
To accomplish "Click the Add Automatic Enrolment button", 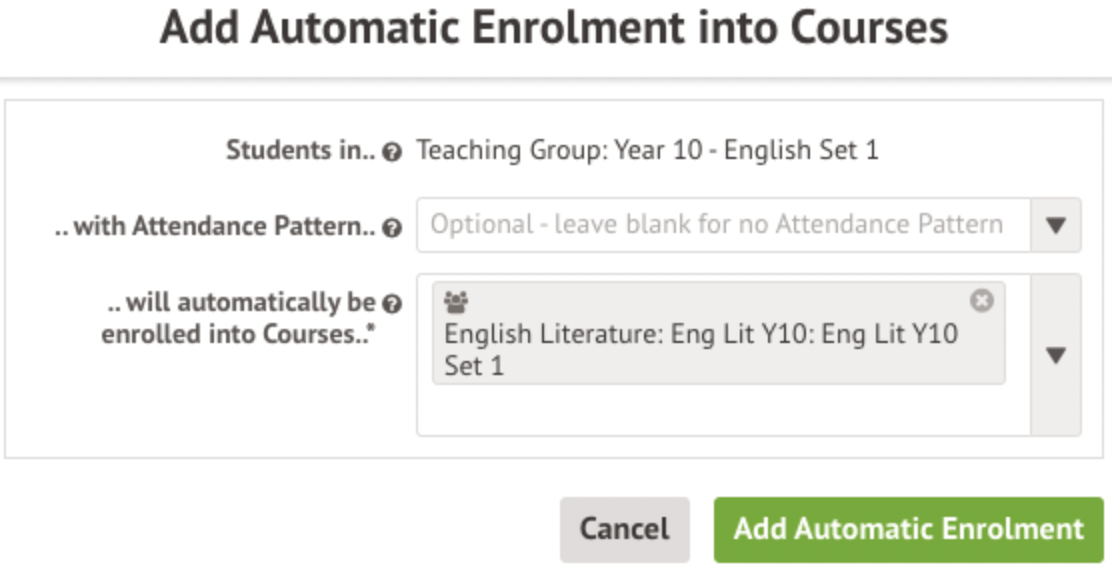I will (x=908, y=528).
